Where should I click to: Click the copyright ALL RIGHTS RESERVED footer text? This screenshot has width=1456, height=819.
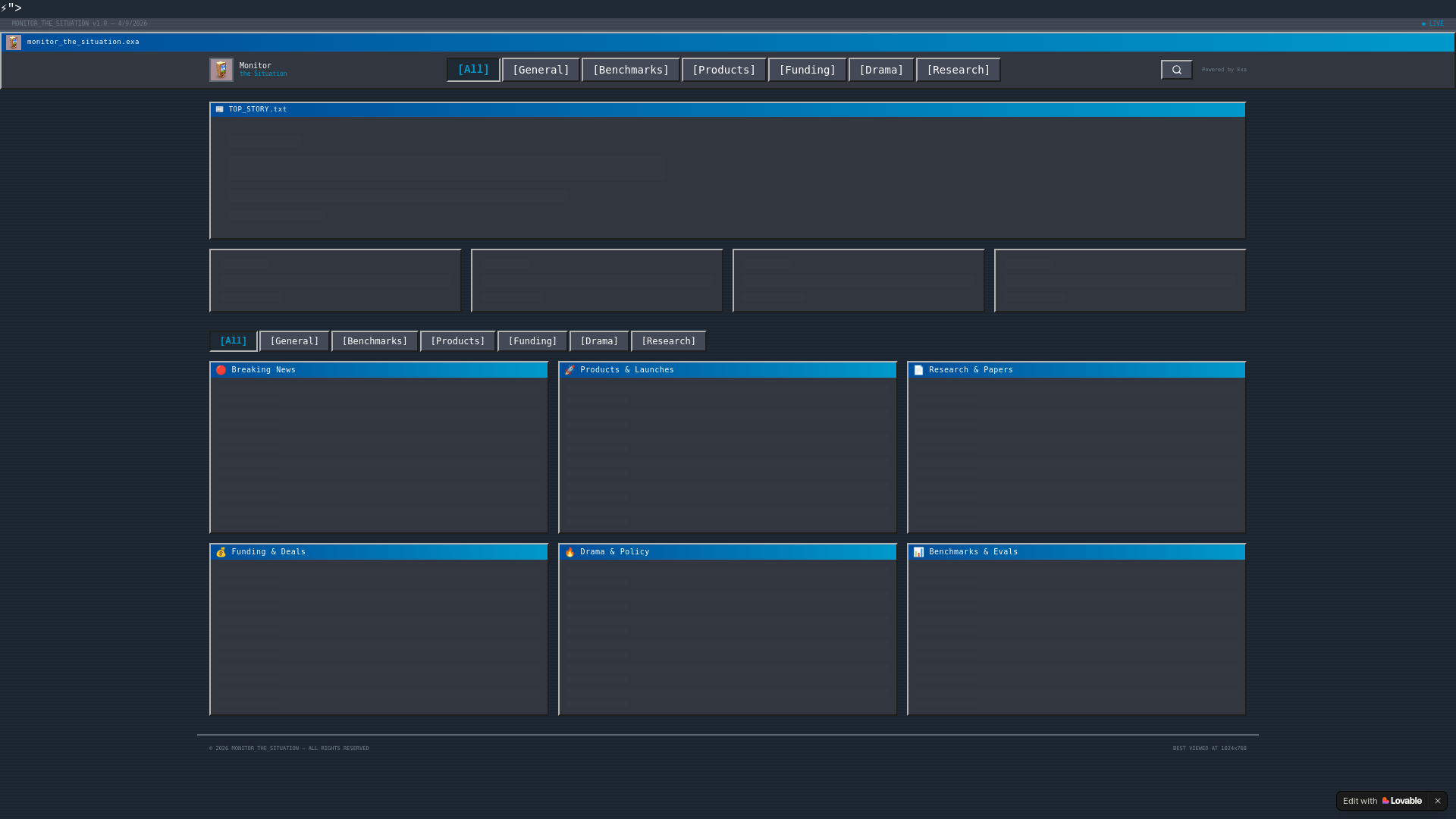(x=289, y=748)
